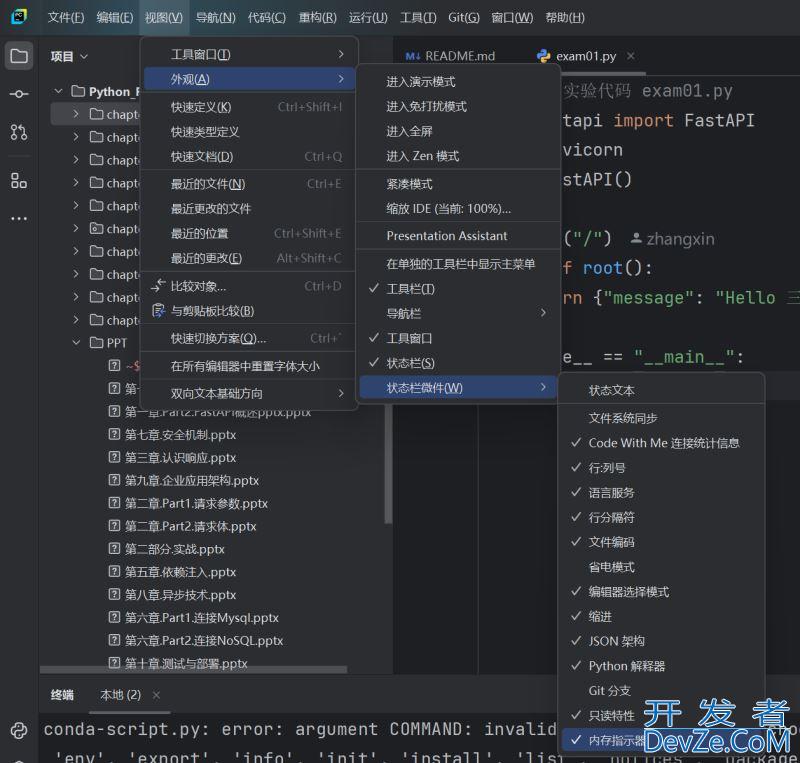Open the 项目 view dropdown
This screenshot has width=800, height=763.
(x=69, y=56)
